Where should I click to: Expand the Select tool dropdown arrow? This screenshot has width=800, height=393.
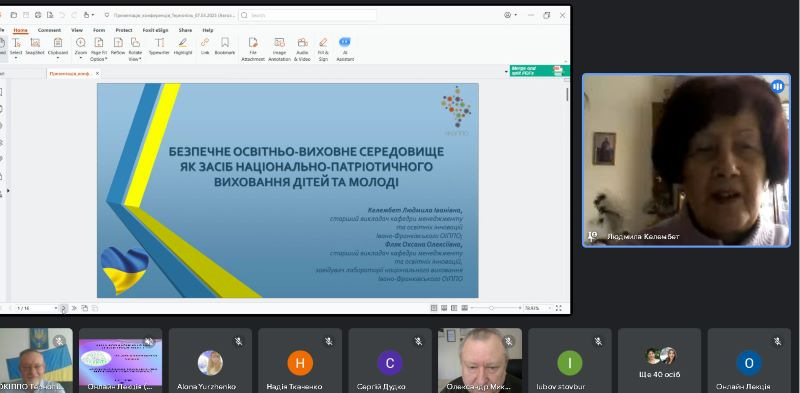(16, 58)
